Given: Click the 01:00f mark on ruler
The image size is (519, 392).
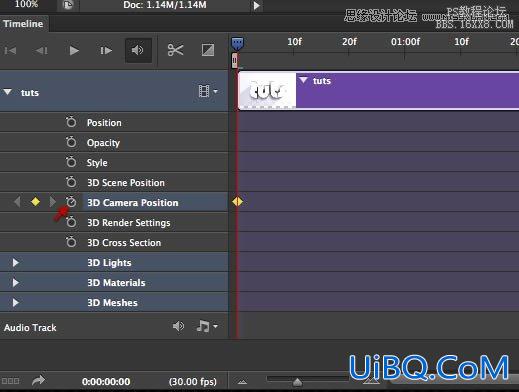Looking at the screenshot, I should pos(405,42).
